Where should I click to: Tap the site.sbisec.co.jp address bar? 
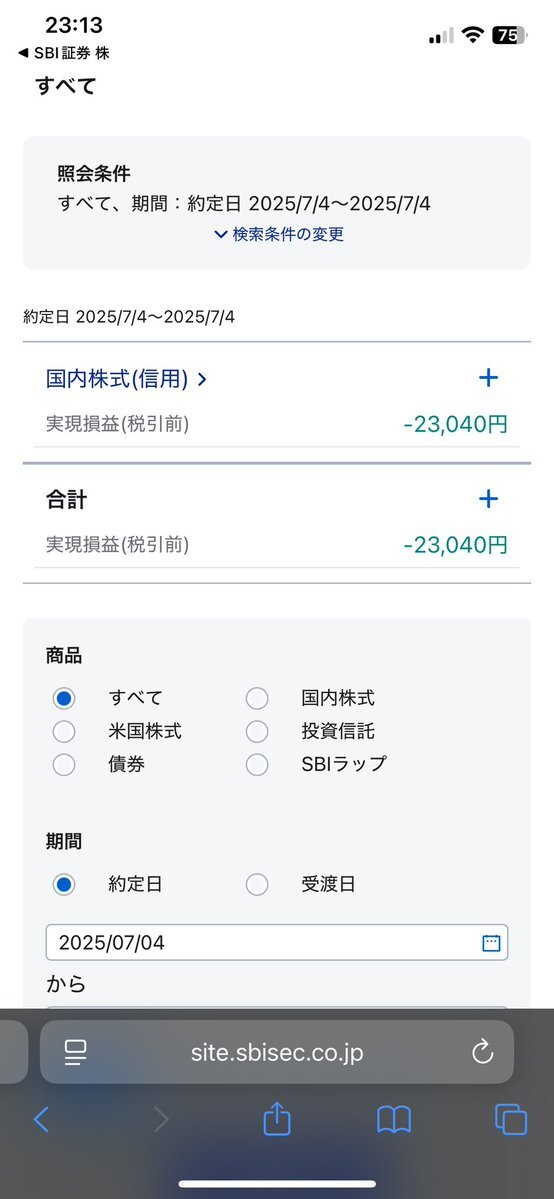pos(277,1052)
